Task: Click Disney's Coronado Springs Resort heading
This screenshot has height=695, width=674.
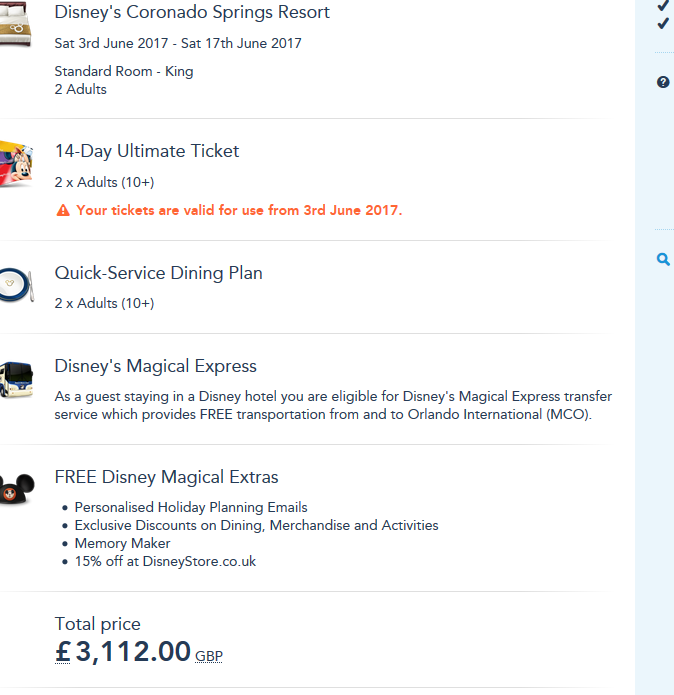Action: click(192, 13)
